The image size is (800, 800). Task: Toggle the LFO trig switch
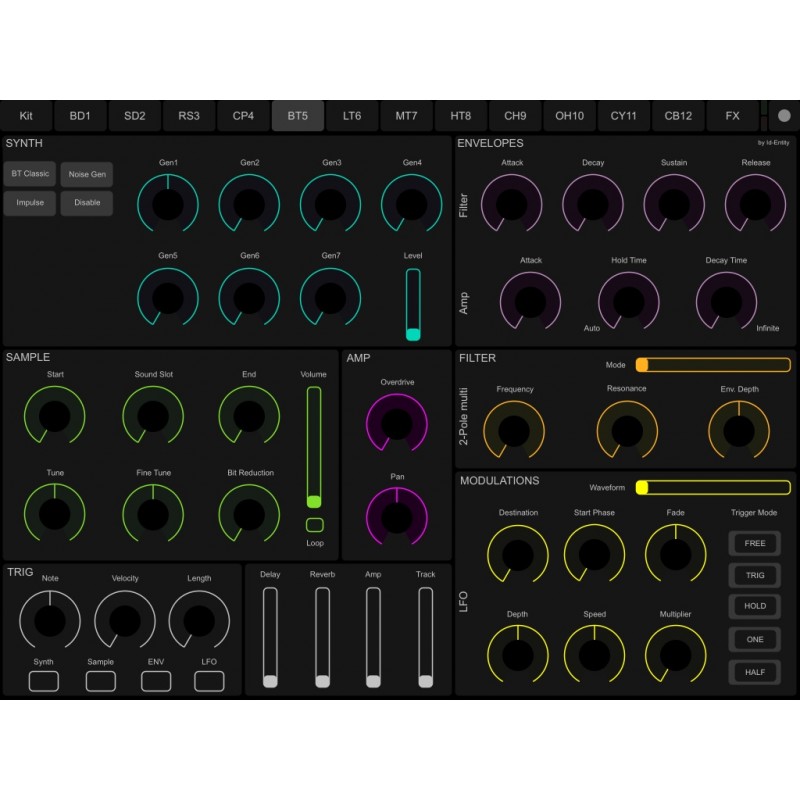(208, 679)
